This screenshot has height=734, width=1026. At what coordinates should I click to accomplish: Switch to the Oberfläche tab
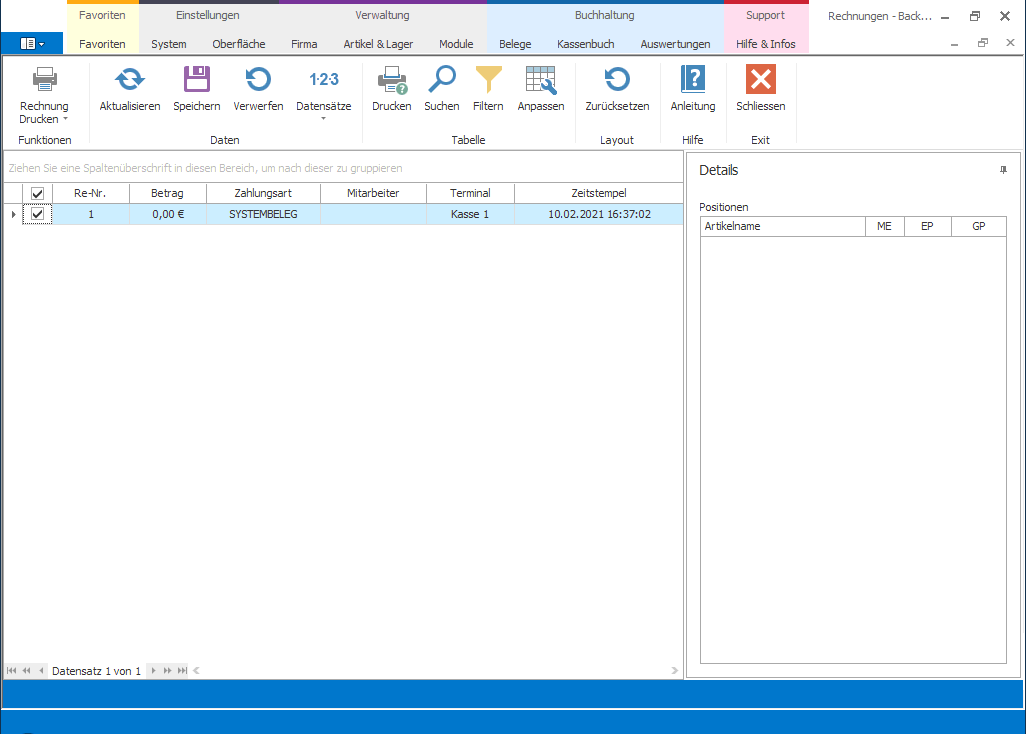coord(239,44)
